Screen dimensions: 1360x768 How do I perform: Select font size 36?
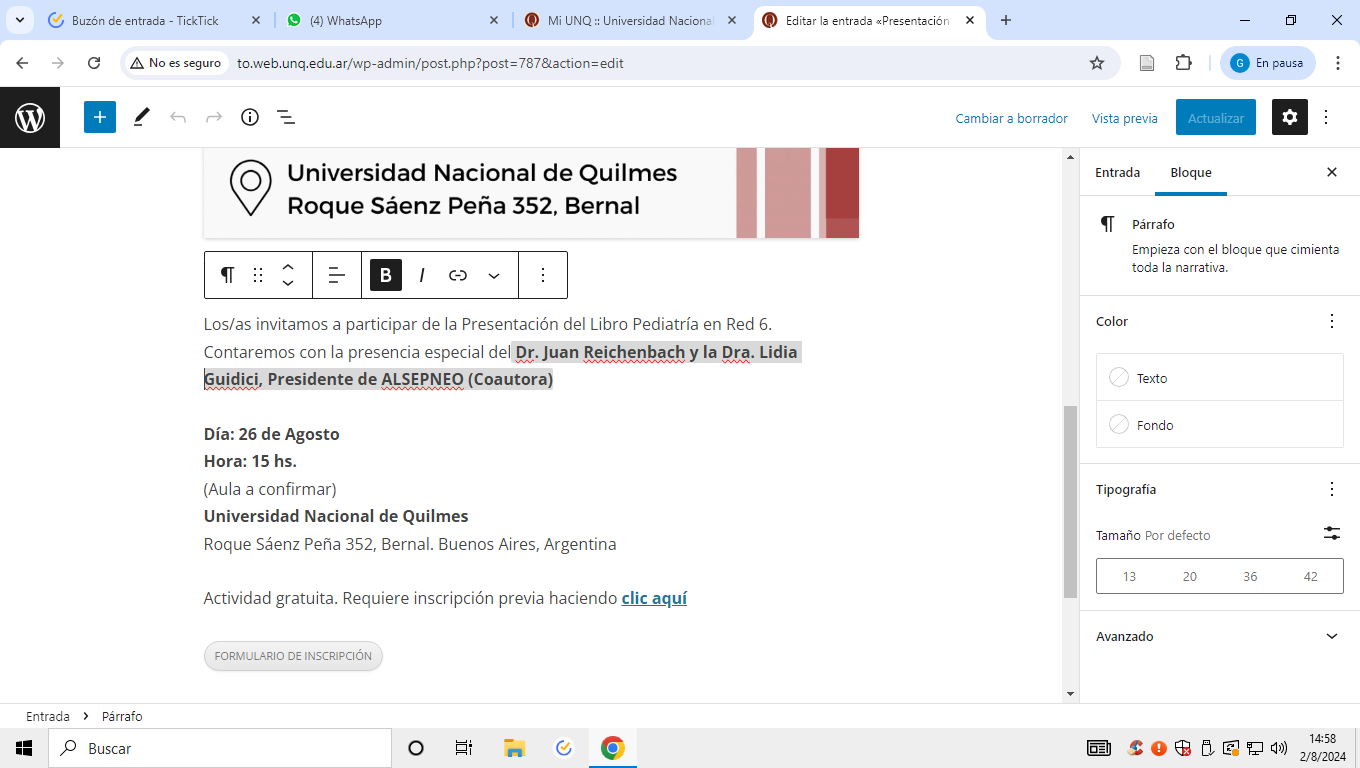point(1250,577)
